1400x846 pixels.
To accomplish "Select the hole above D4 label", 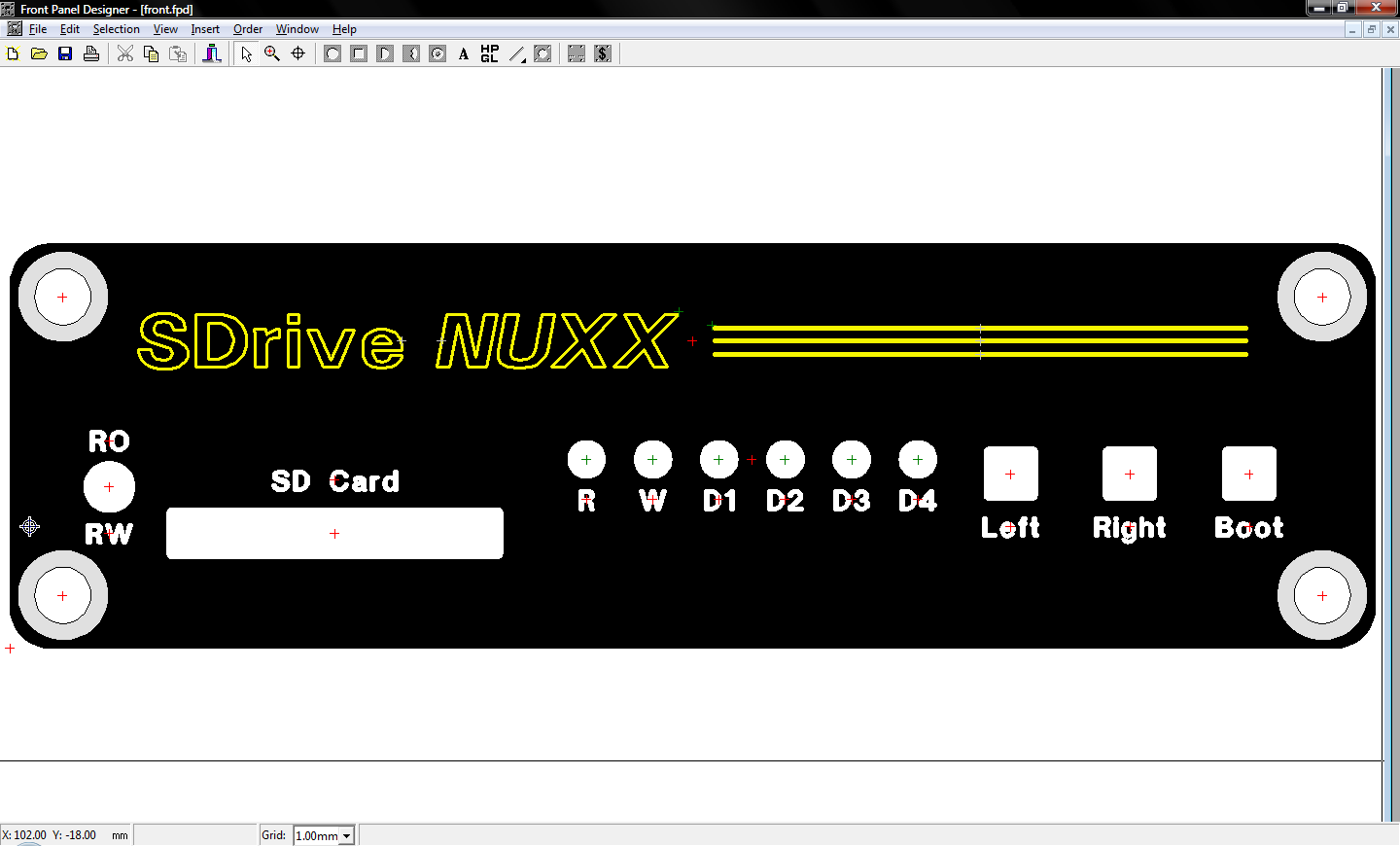I will [x=918, y=460].
